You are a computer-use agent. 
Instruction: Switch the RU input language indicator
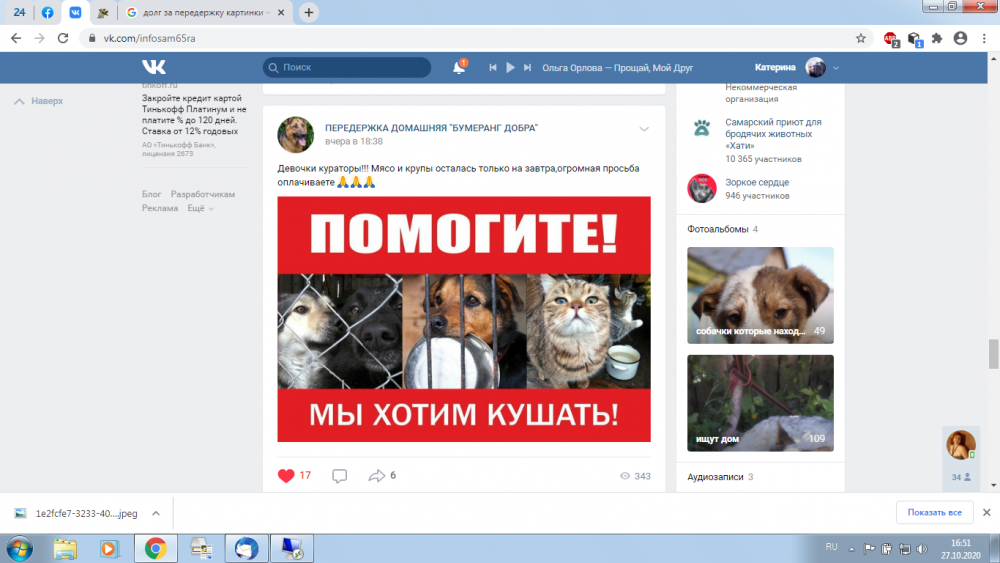click(831, 547)
